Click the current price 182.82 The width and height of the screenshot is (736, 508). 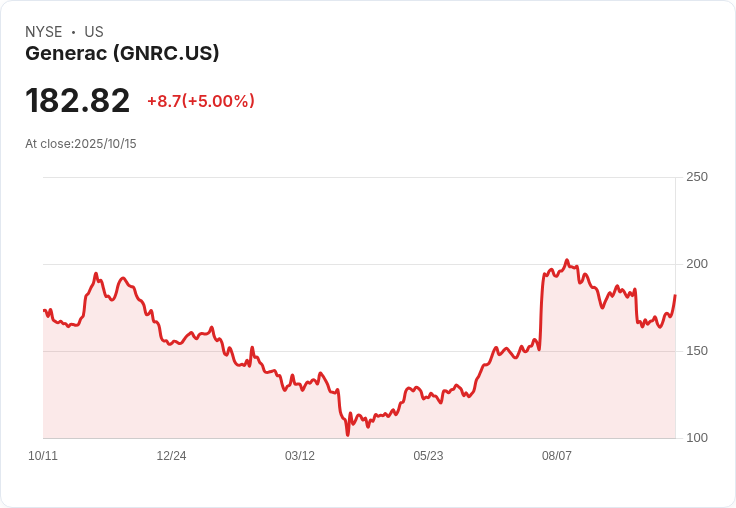pyautogui.click(x=77, y=100)
